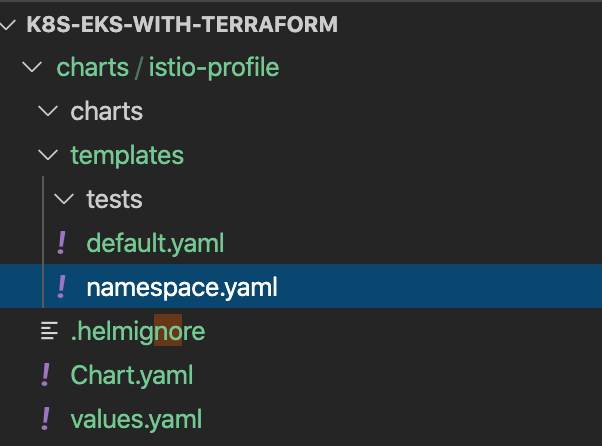
Task: Click the istio-profile path segment
Action: pos(213,68)
